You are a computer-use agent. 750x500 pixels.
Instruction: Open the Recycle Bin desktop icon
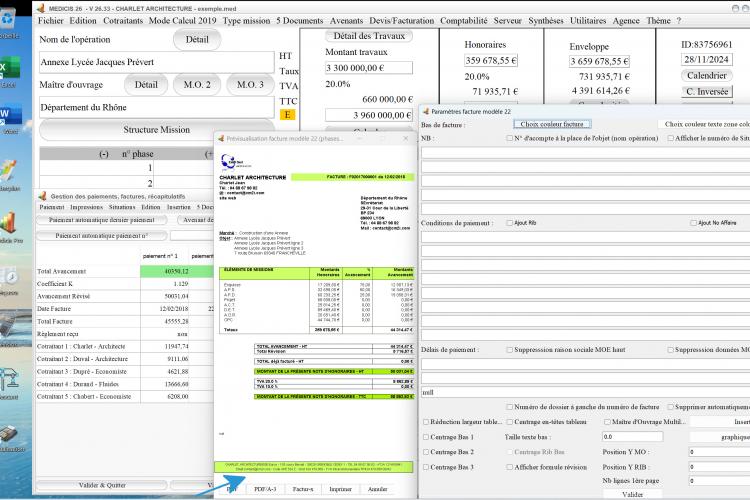pyautogui.click(x=9, y=22)
